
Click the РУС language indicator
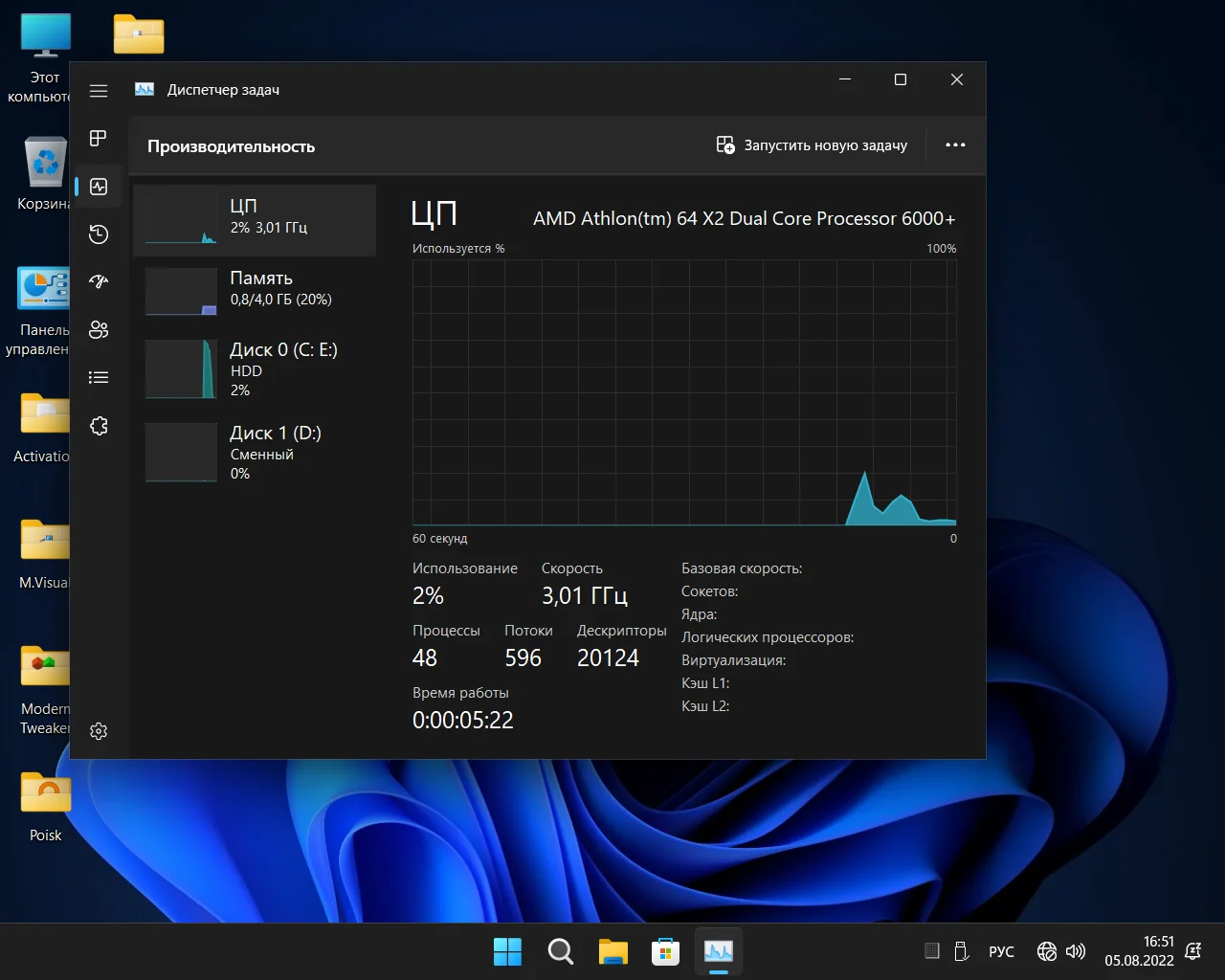pyautogui.click(x=1001, y=951)
